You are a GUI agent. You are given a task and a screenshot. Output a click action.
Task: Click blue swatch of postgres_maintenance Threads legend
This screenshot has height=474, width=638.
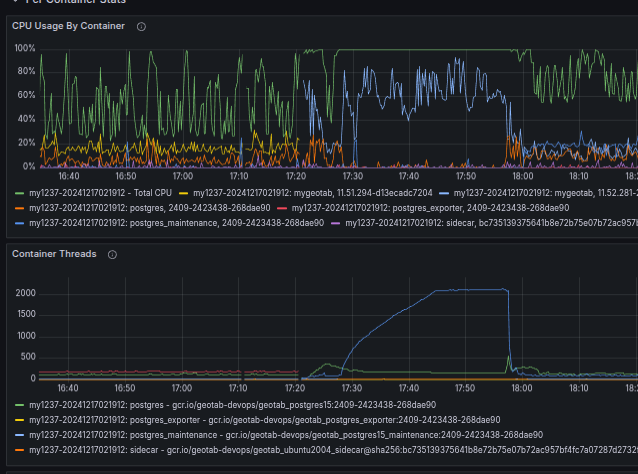20,435
